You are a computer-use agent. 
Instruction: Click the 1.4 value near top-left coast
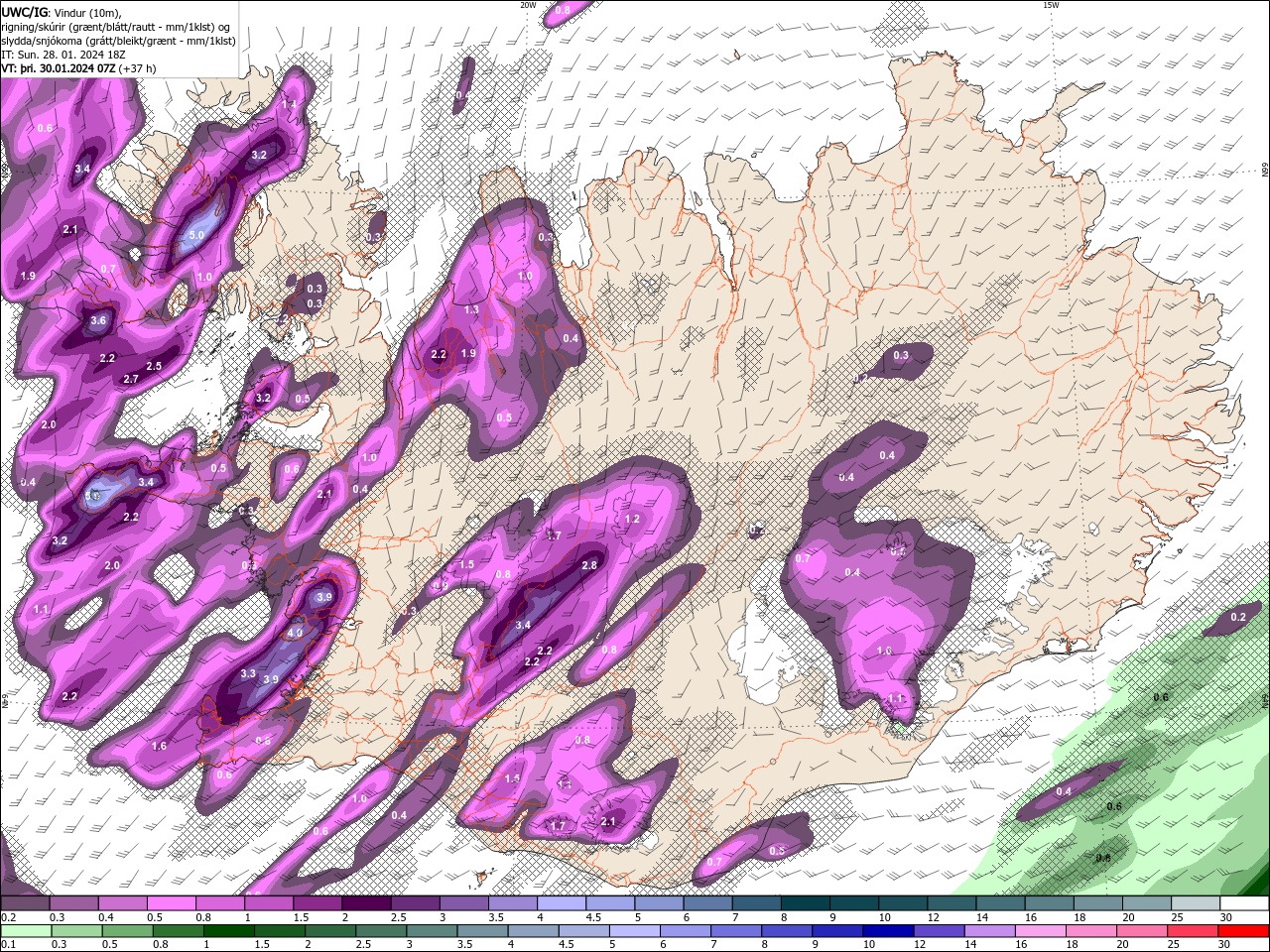point(289,104)
